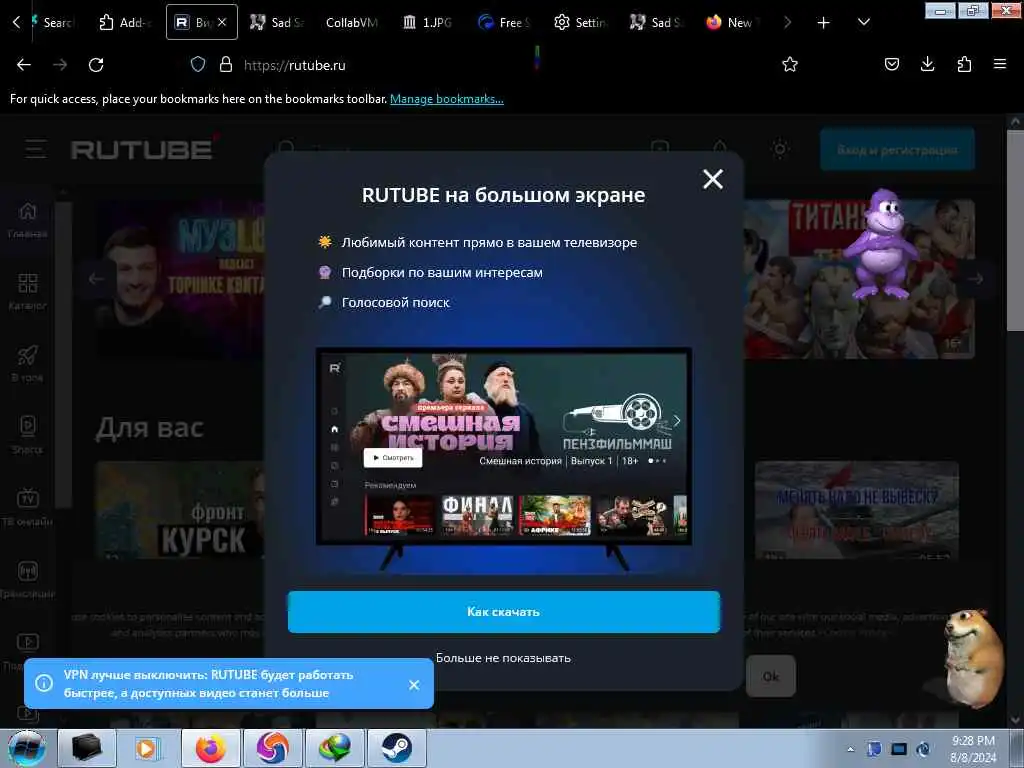Switch to the CollabVM tab

pyautogui.click(x=351, y=22)
